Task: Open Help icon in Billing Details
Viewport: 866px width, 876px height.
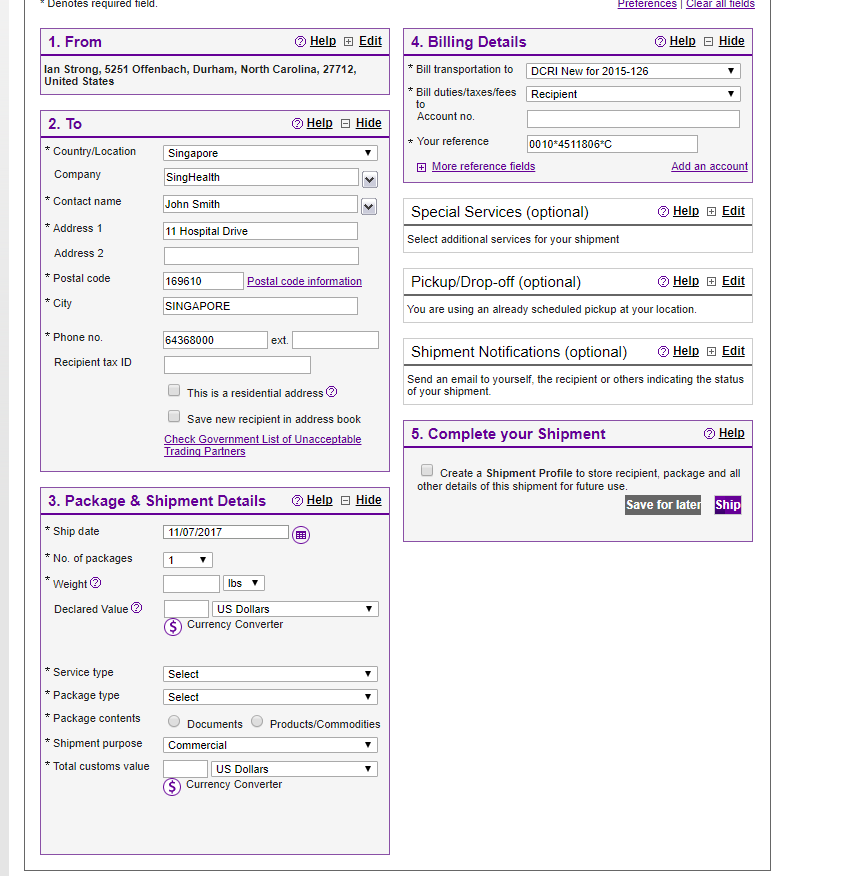Action: 660,41
